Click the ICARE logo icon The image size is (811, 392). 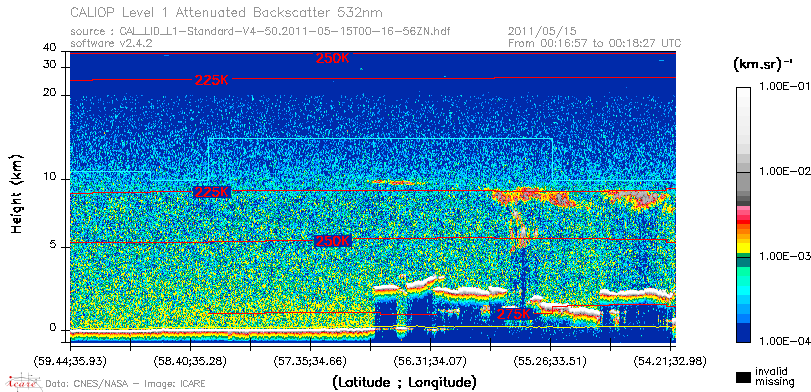coord(23,382)
